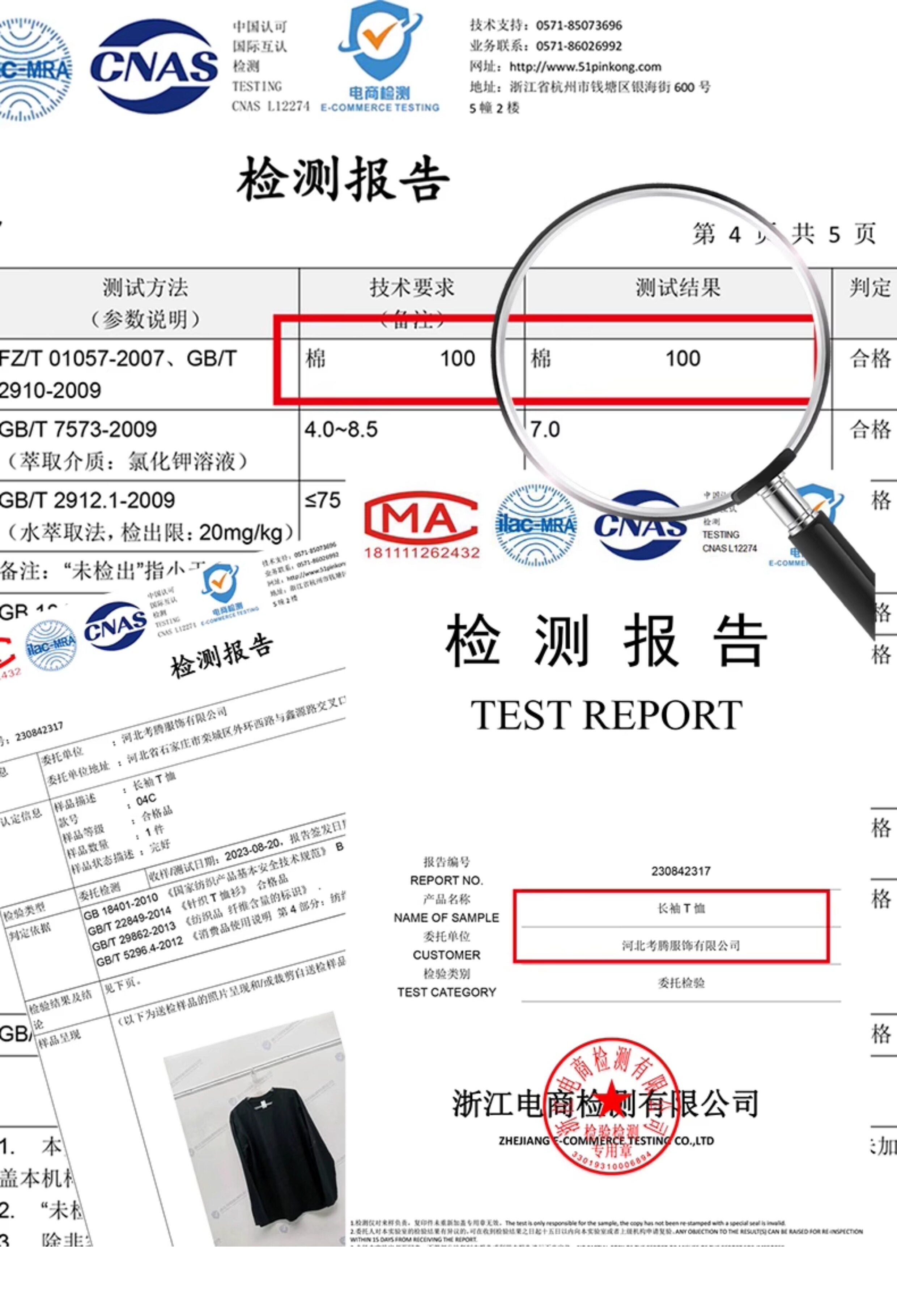897x1316 pixels.
Task: Click the report number 230842317
Action: click(x=681, y=871)
